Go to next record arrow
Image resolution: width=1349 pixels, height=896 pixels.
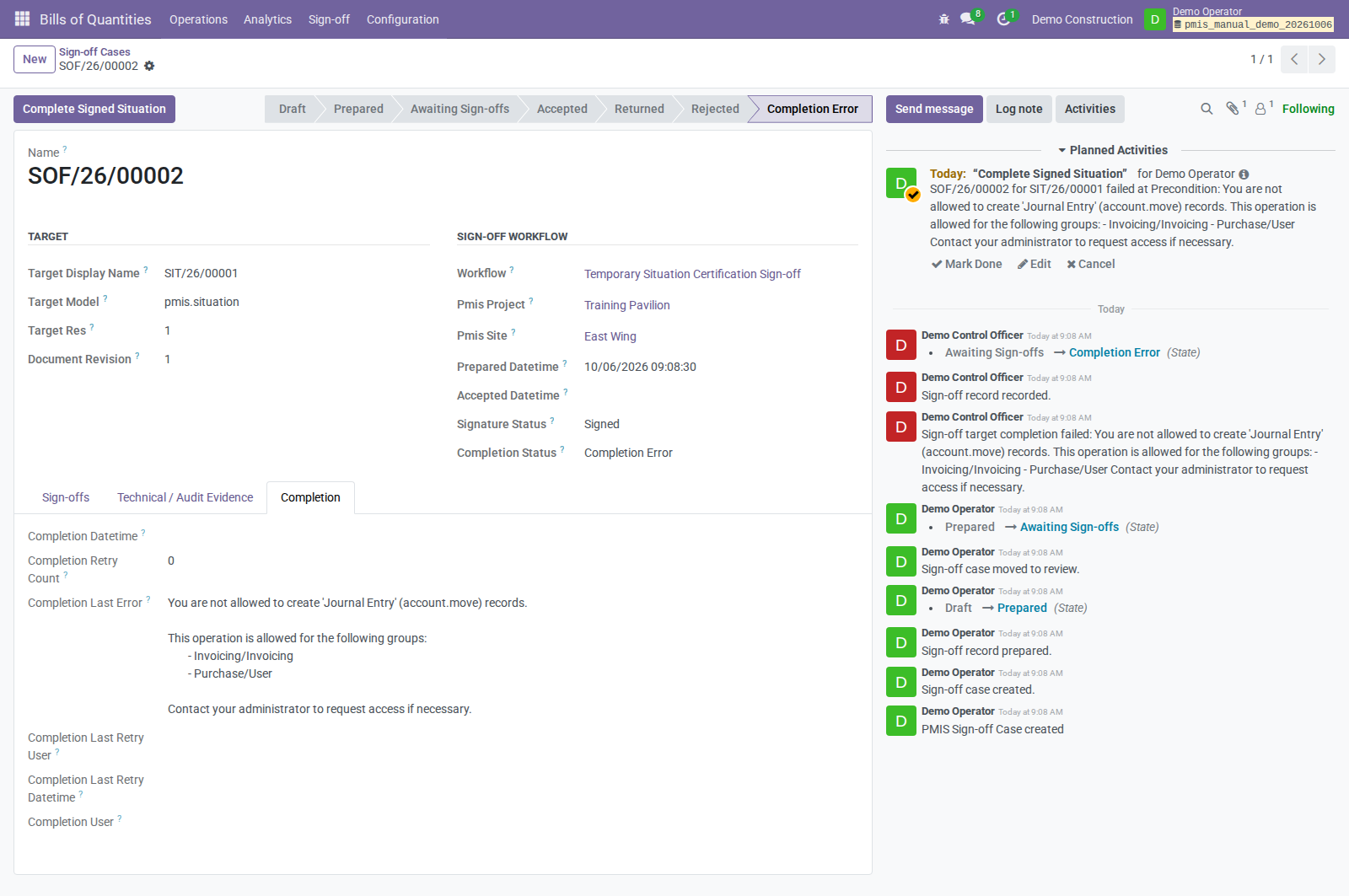coord(1322,59)
